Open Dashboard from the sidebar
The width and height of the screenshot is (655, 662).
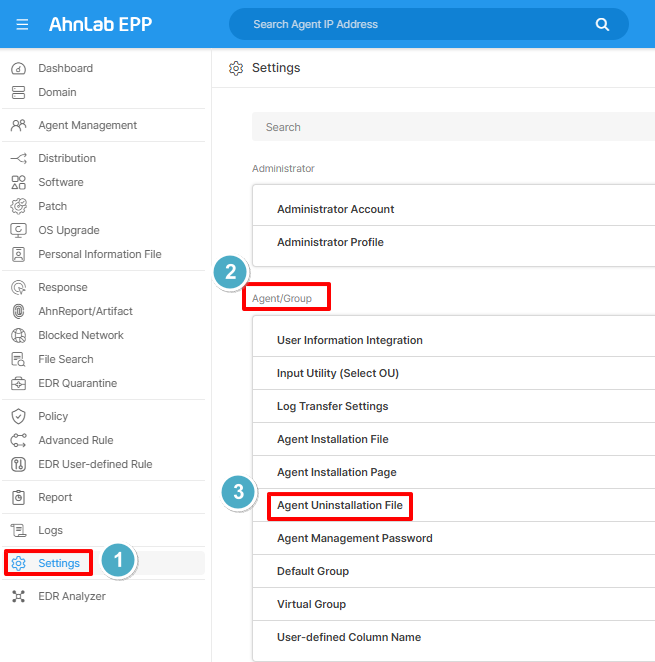tap(65, 68)
